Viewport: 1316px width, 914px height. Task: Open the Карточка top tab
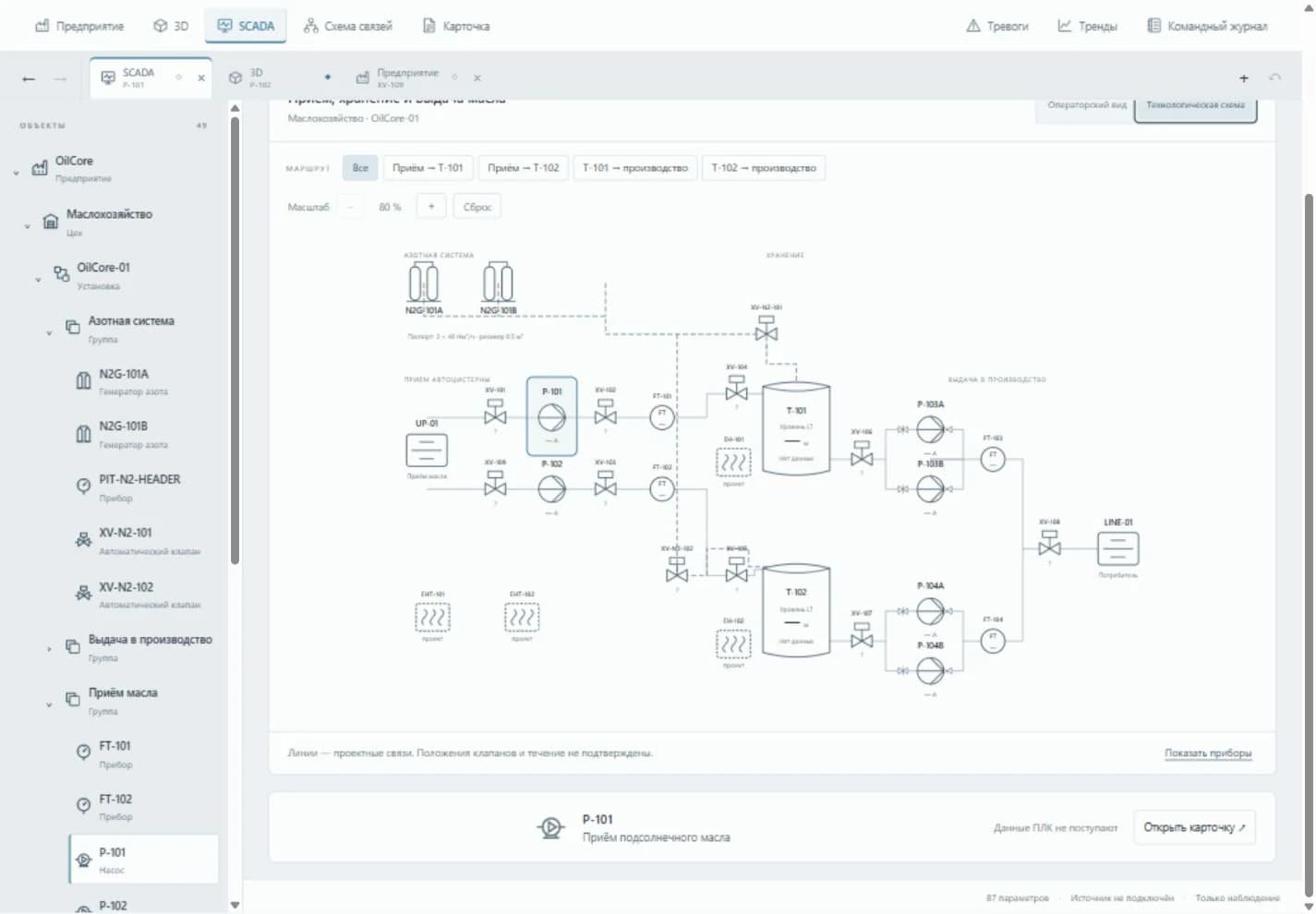456,26
